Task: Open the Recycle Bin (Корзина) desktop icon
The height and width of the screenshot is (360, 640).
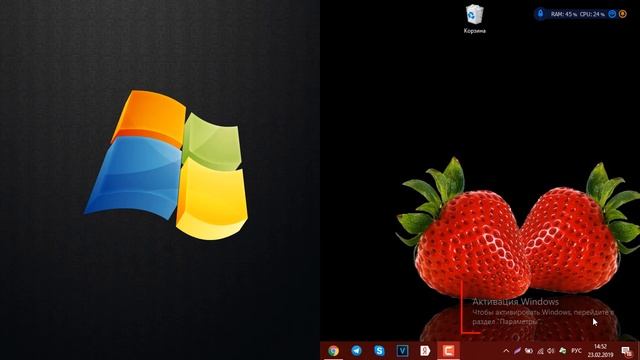Action: coord(474,19)
